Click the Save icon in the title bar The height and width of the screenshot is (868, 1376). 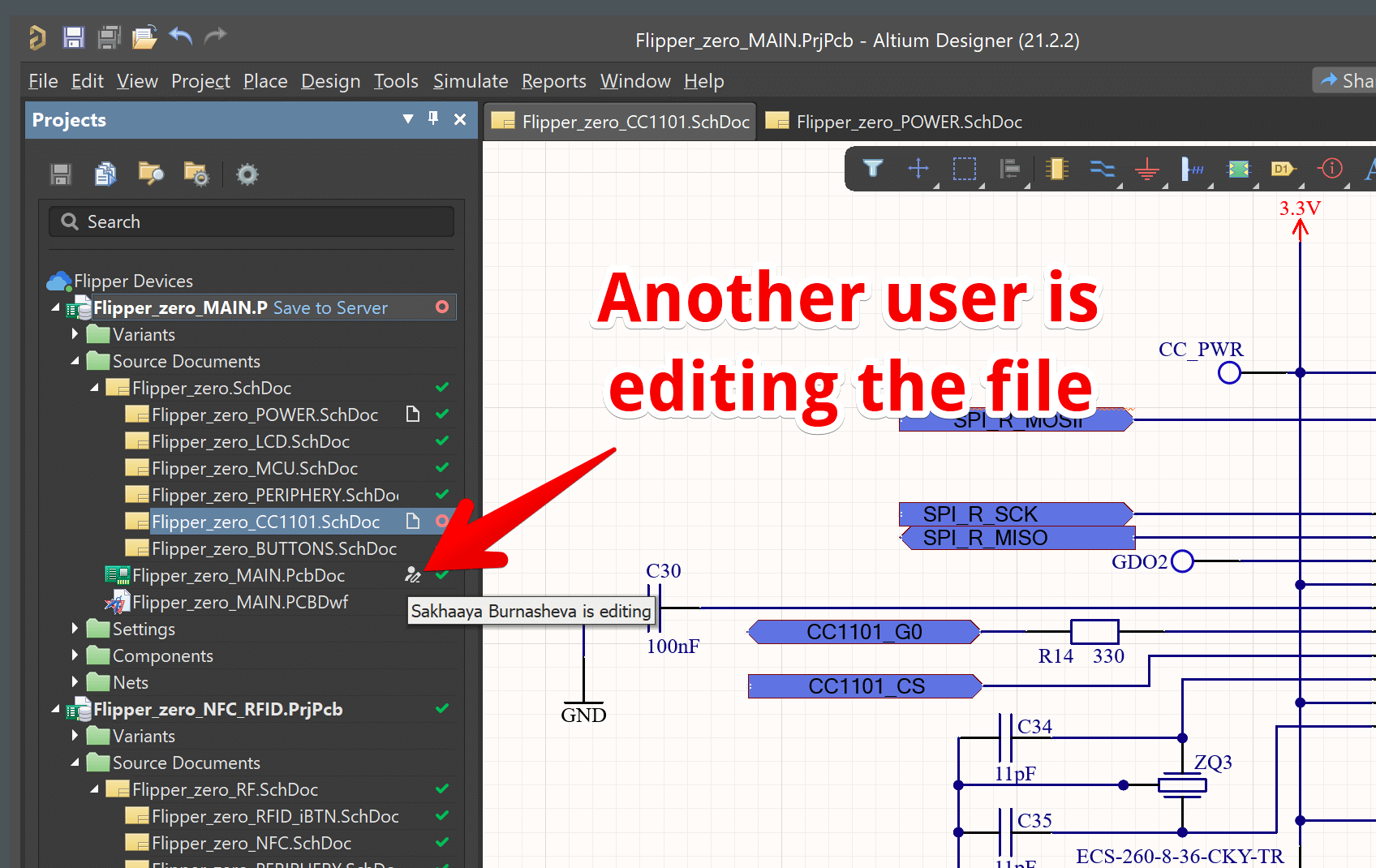[x=74, y=37]
